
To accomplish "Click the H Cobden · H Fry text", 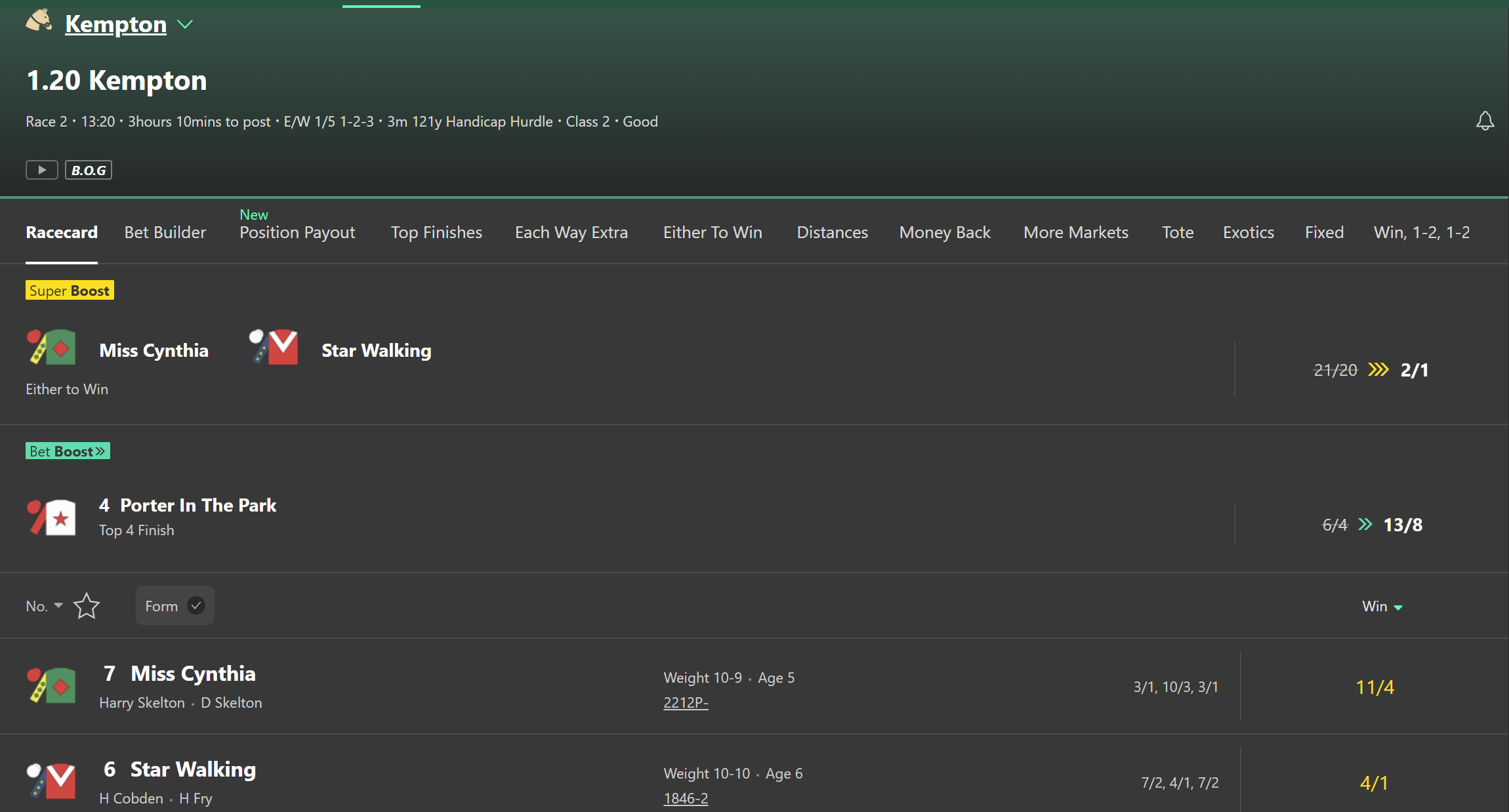I will coord(155,798).
